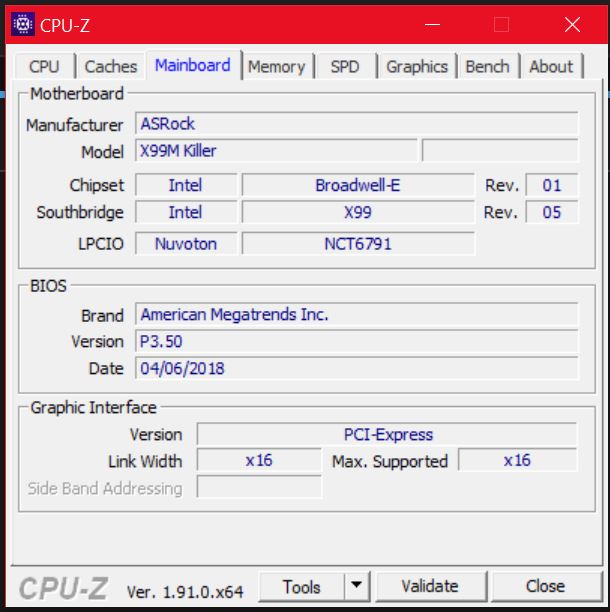Viewport: 610px width, 612px height.
Task: Select the American Megatrends Inc. brand field
Action: click(x=357, y=314)
